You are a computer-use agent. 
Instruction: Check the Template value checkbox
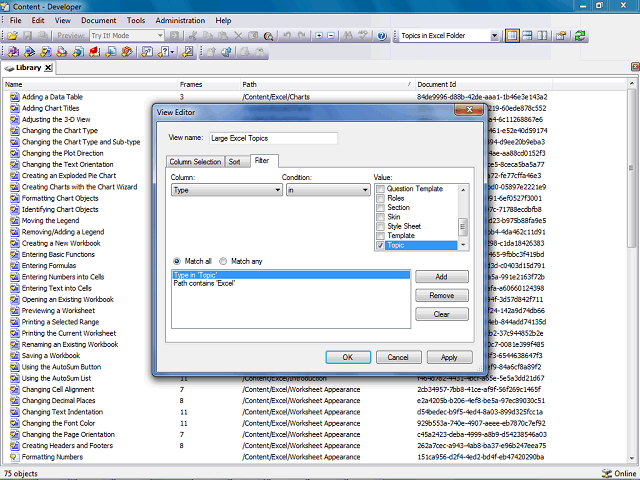(x=380, y=236)
